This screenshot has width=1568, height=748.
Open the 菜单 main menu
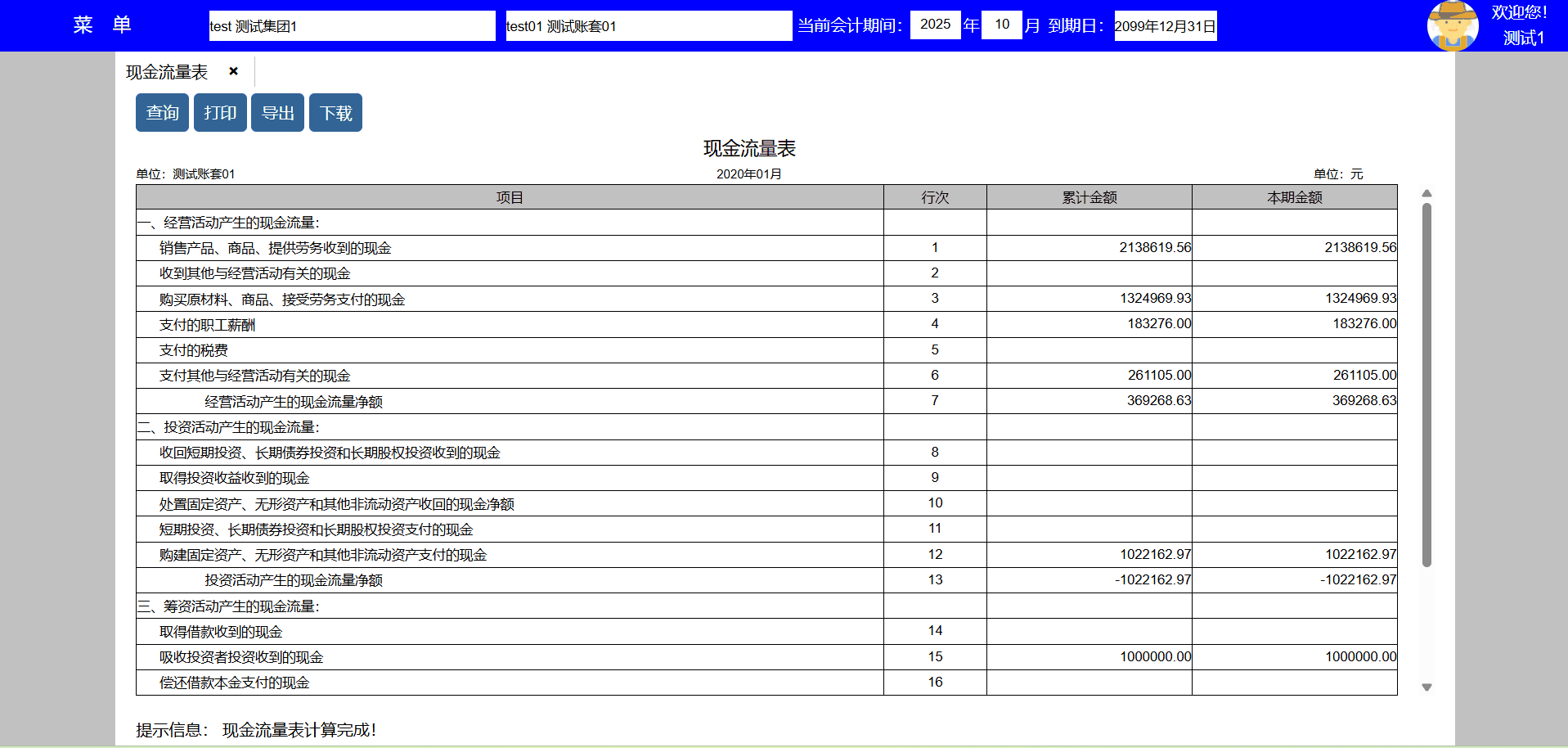tap(101, 25)
